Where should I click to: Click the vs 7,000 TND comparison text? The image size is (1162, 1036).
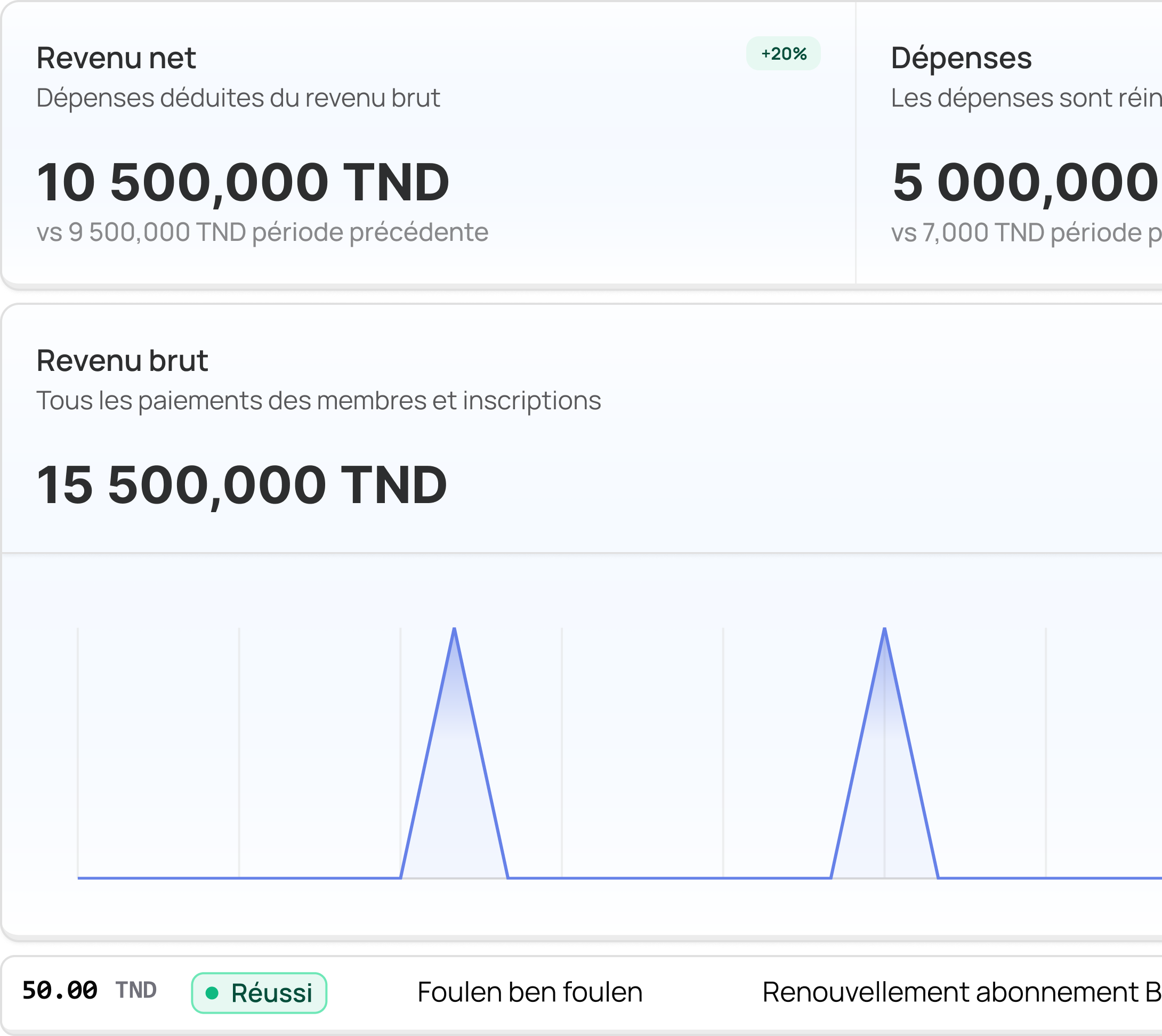[1025, 232]
